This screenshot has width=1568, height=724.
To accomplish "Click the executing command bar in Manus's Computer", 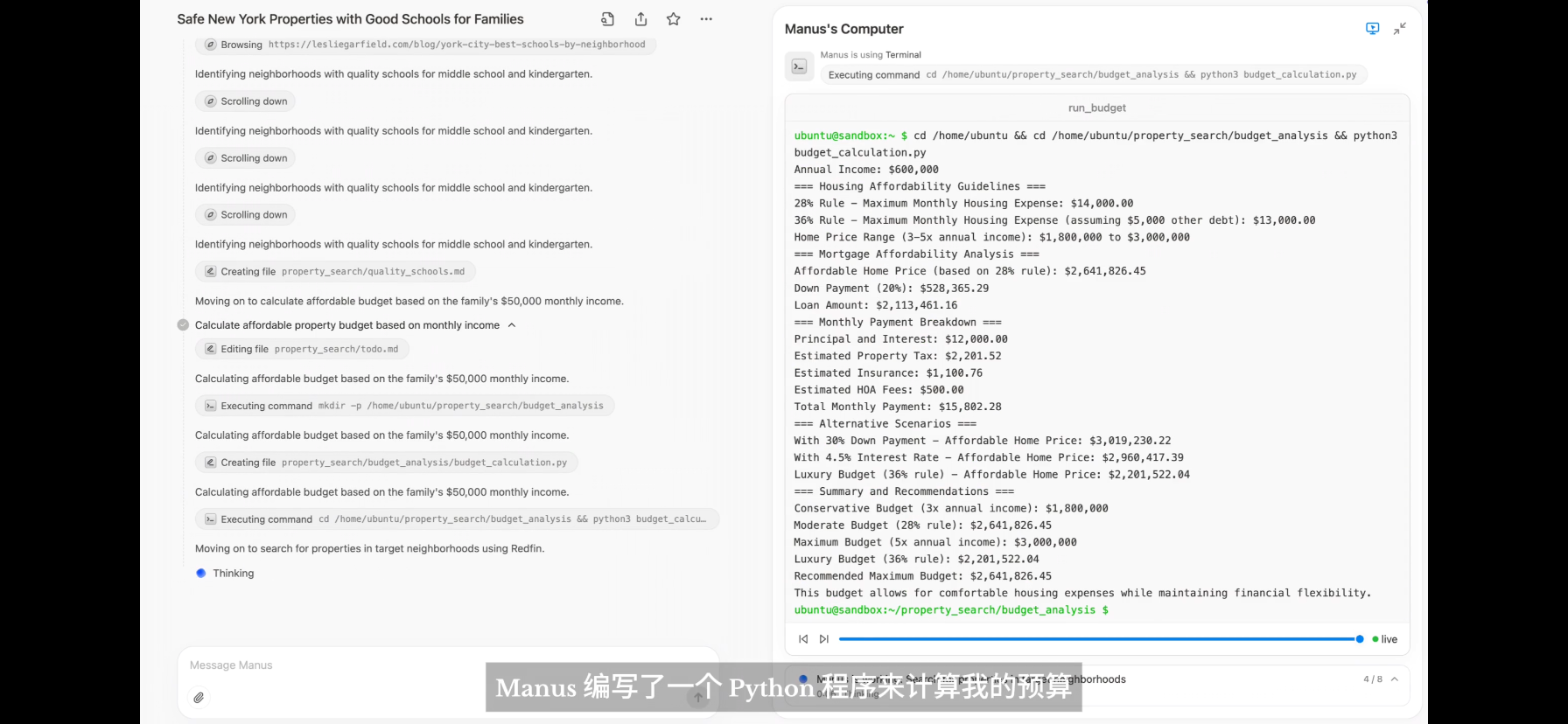I will tap(1093, 75).
